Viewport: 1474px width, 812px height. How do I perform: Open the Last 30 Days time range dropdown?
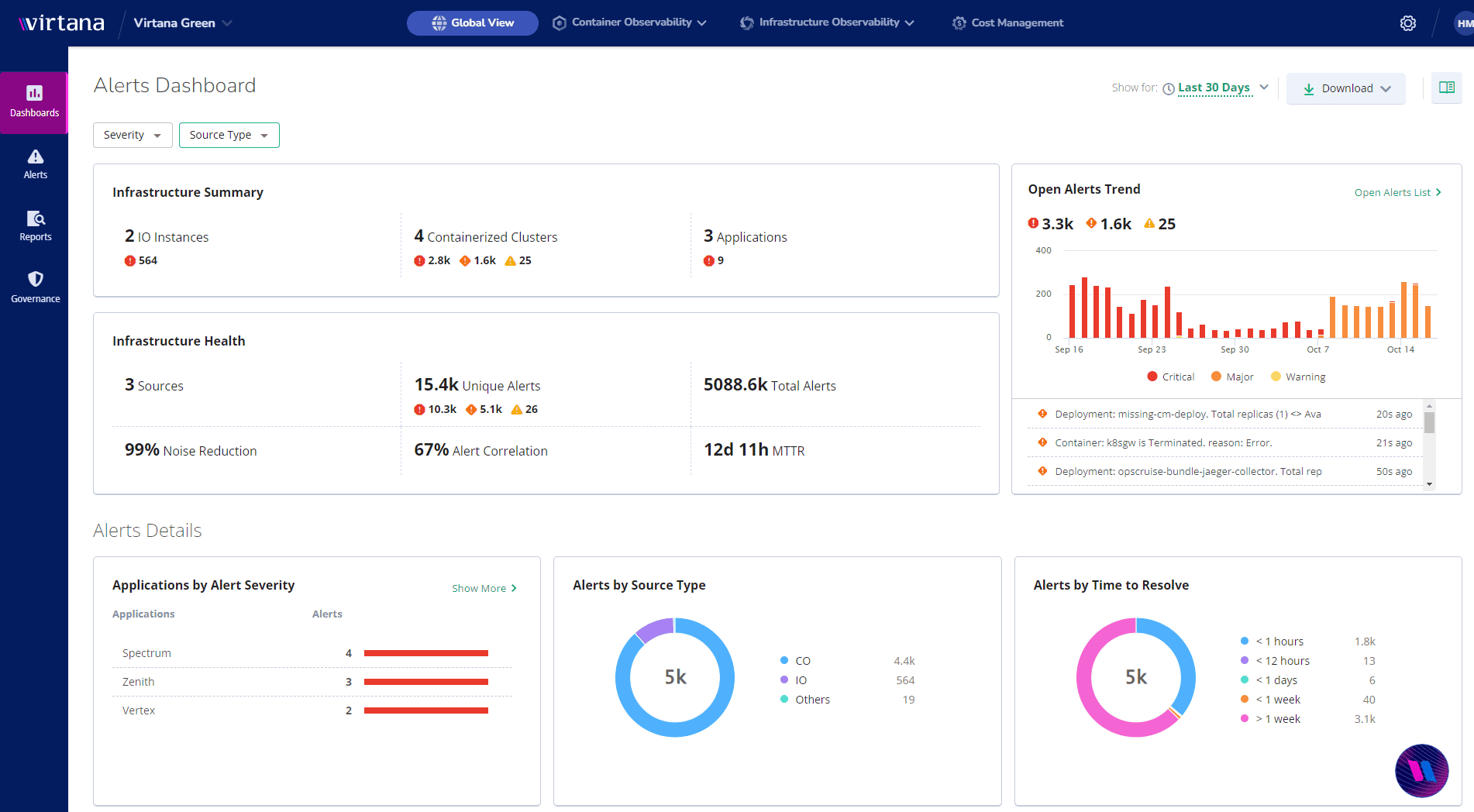(x=1215, y=88)
